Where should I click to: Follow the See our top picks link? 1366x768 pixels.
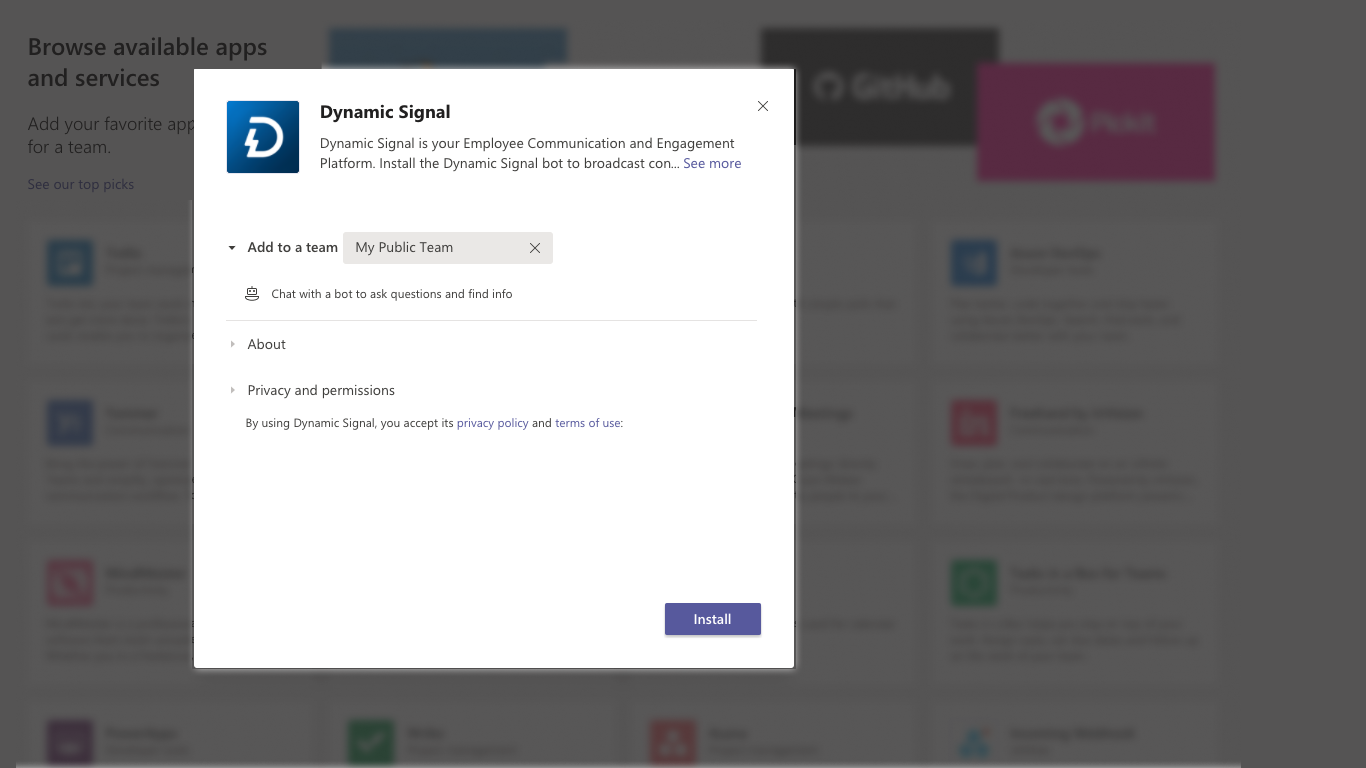pyautogui.click(x=81, y=184)
